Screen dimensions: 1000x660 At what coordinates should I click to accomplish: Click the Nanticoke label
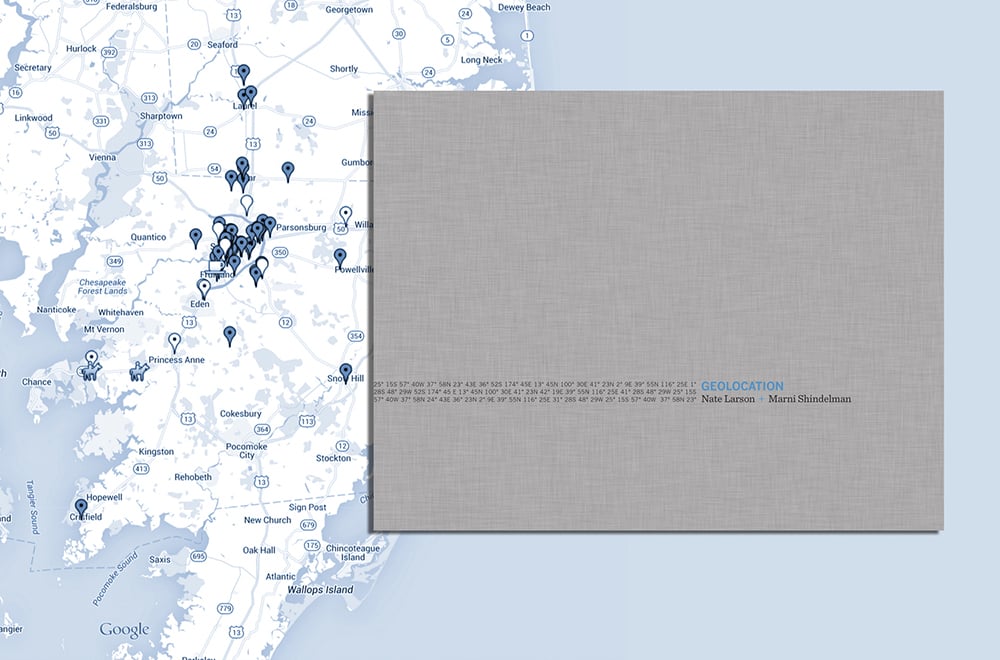point(56,310)
